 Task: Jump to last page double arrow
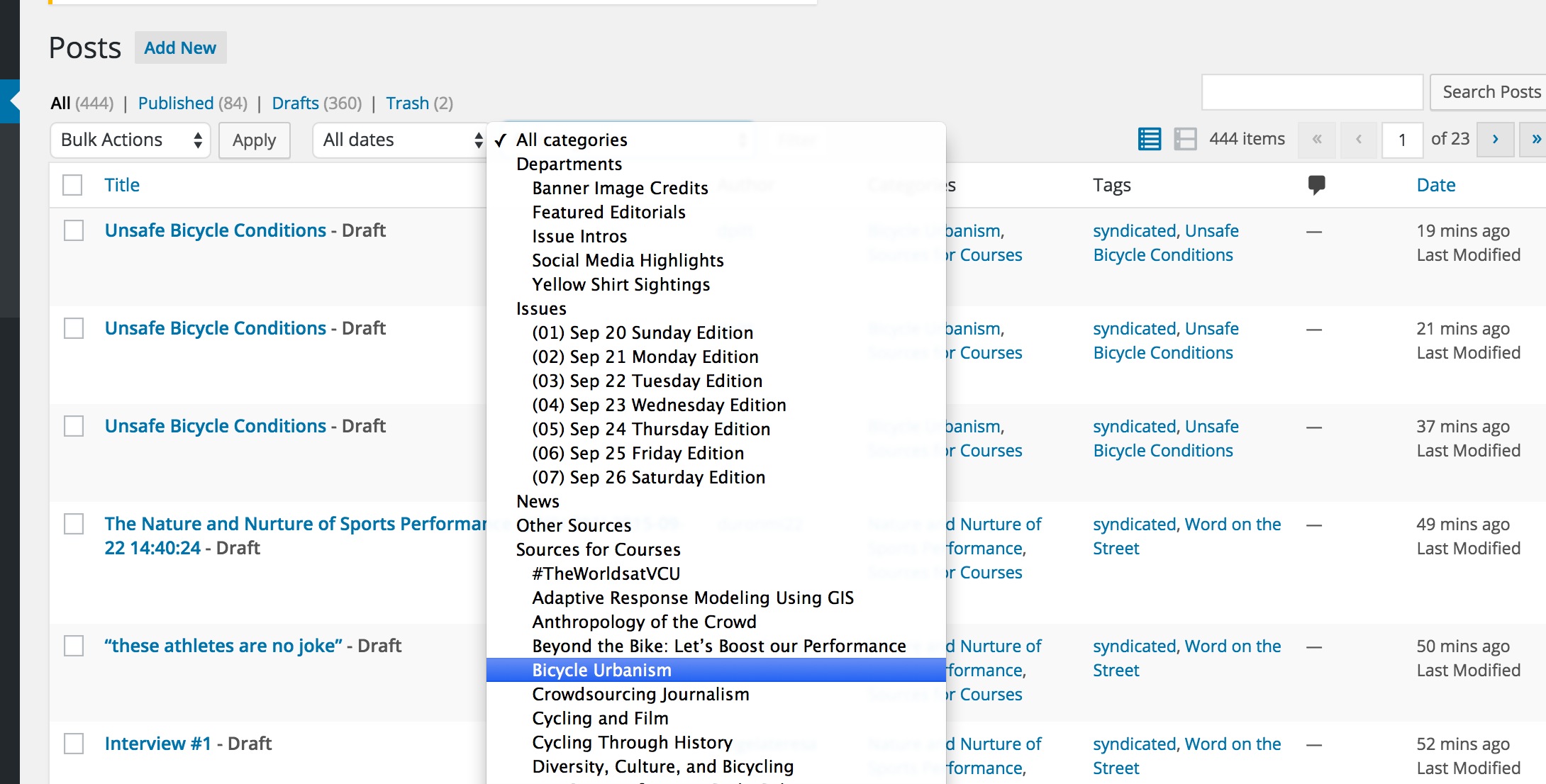click(x=1535, y=139)
